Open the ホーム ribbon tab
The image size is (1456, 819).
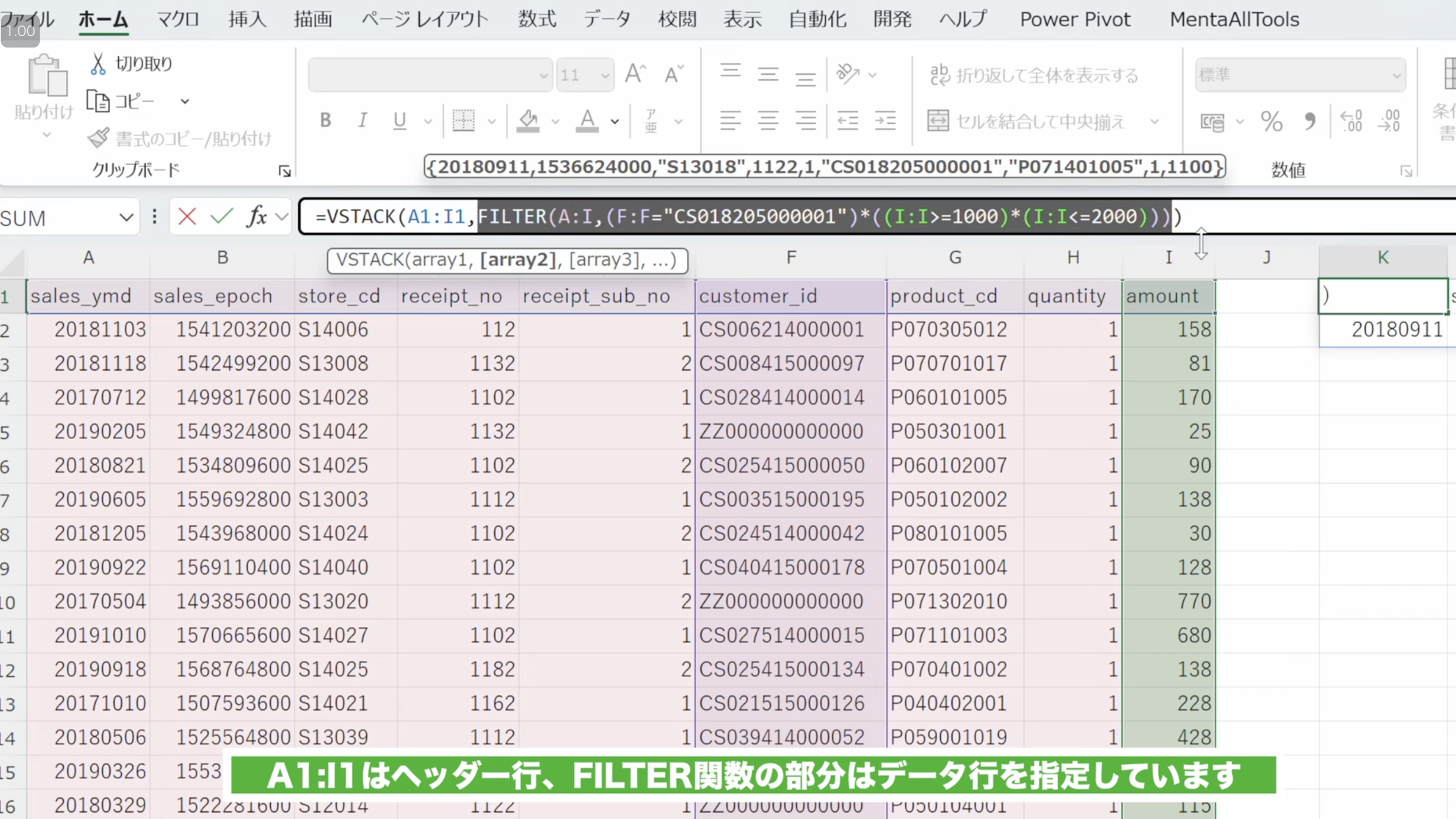pos(103,20)
